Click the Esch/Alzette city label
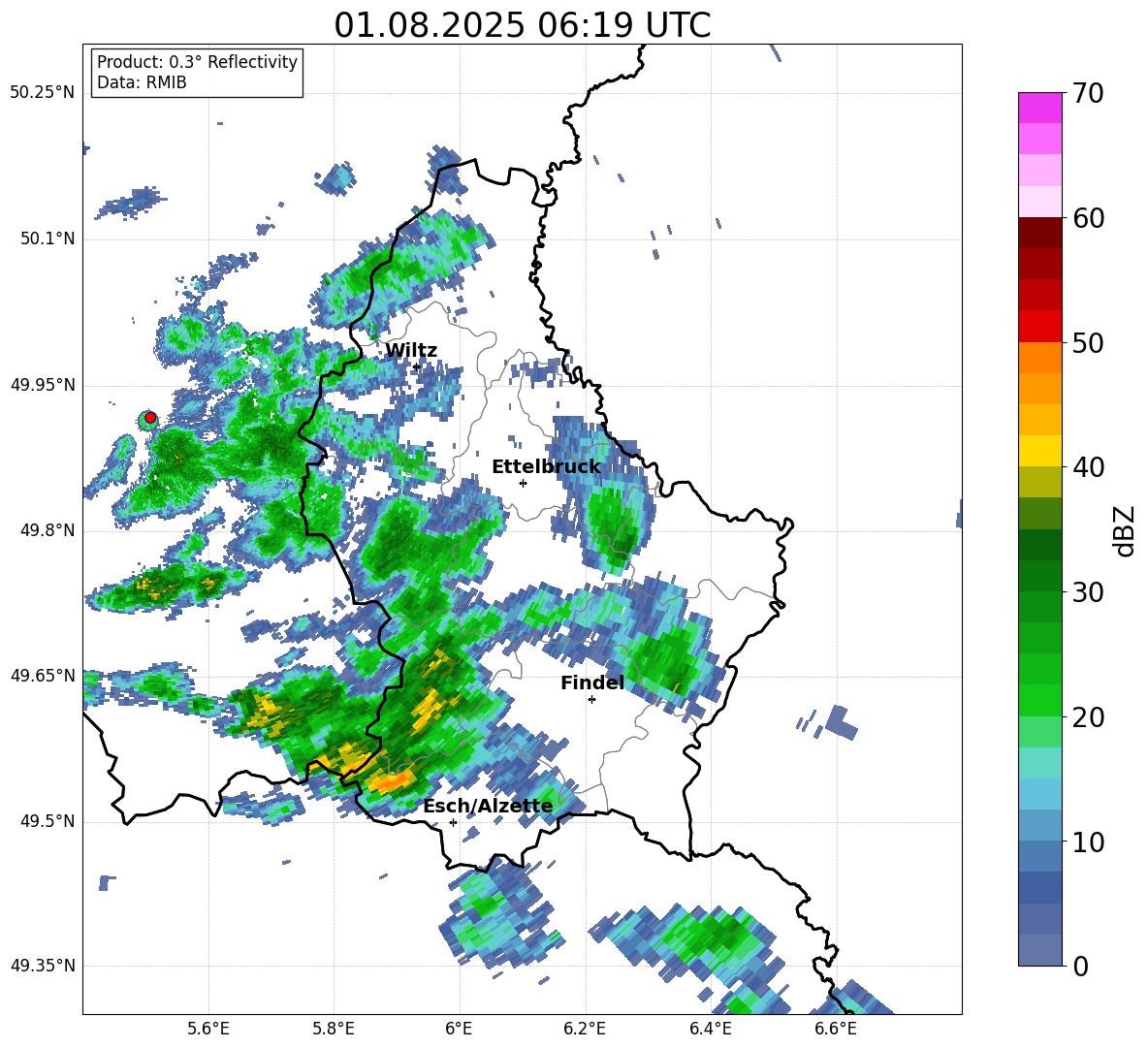 pyautogui.click(x=488, y=806)
